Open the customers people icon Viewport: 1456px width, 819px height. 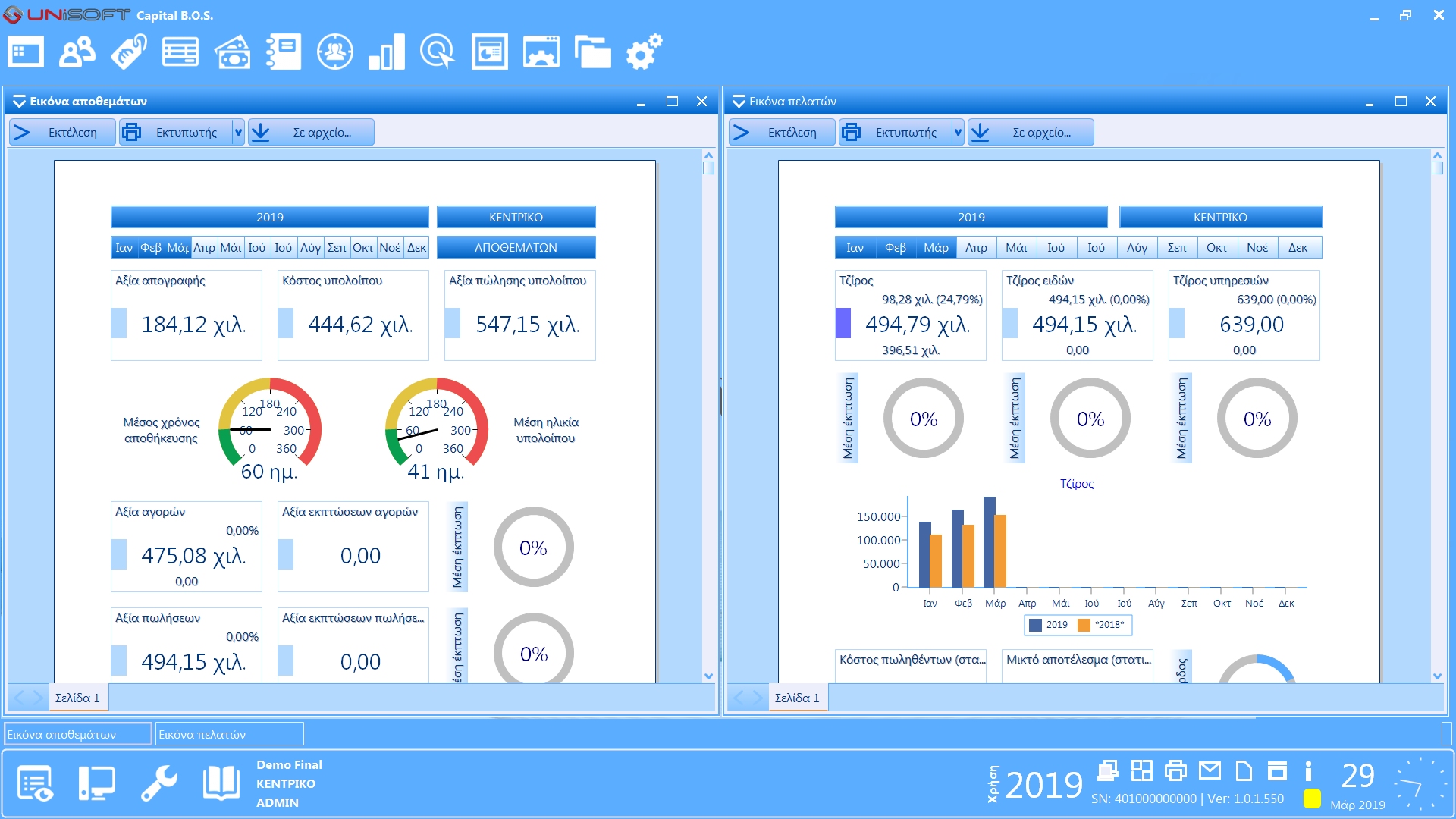pyautogui.click(x=77, y=53)
